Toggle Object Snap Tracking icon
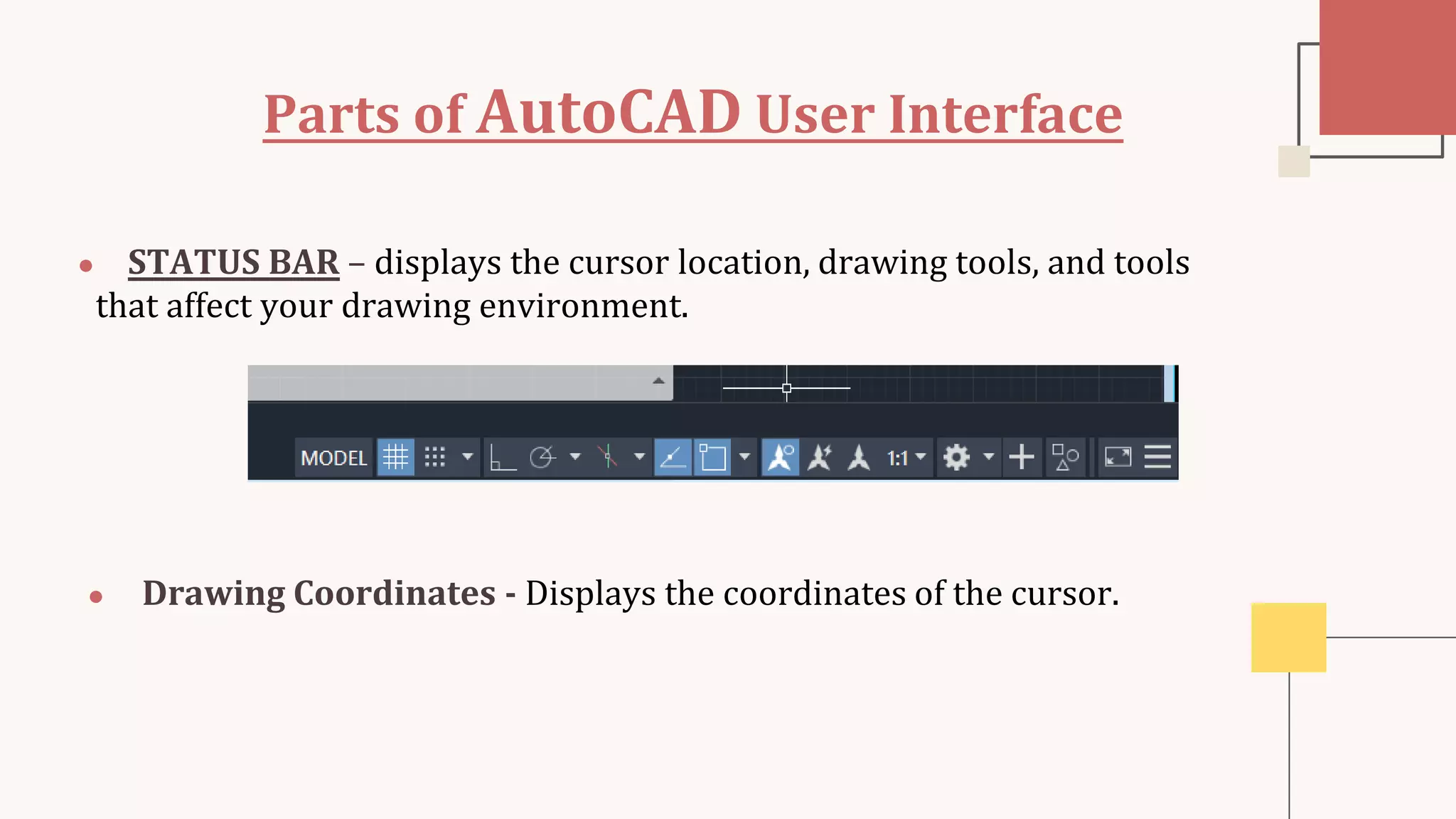Viewport: 1456px width, 819px height. click(673, 457)
